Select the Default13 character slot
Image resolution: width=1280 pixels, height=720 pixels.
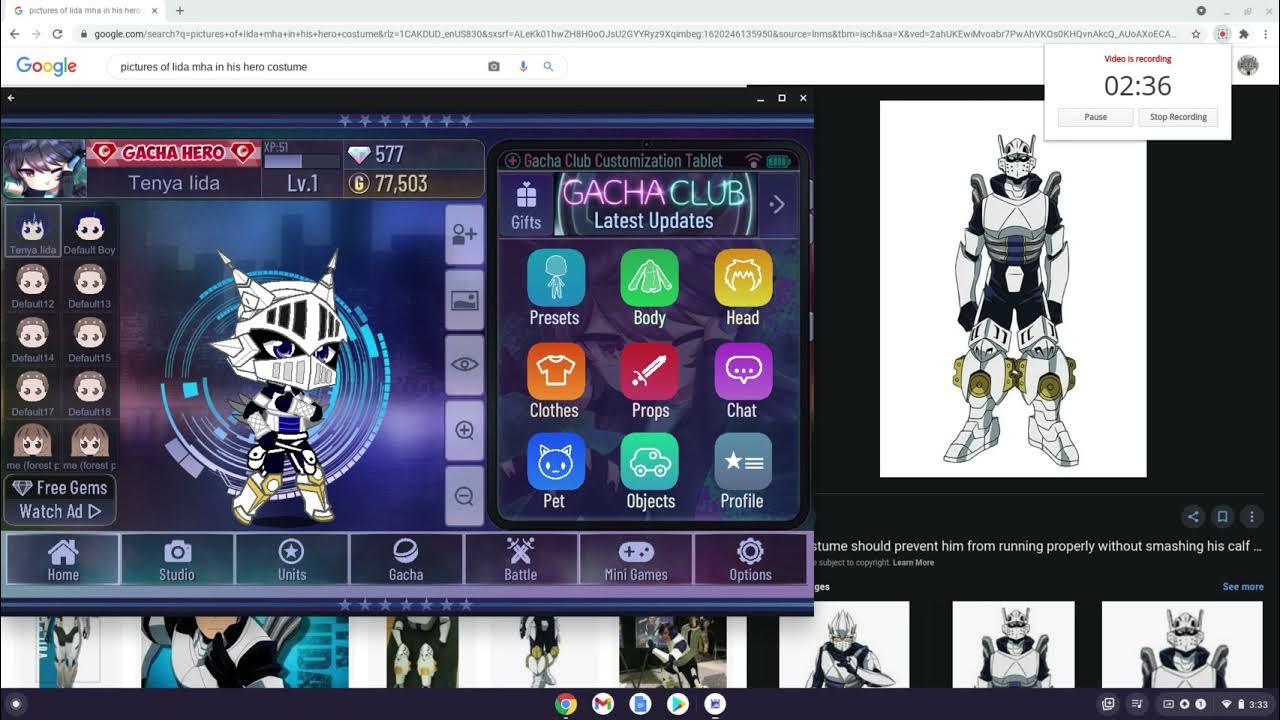90,285
